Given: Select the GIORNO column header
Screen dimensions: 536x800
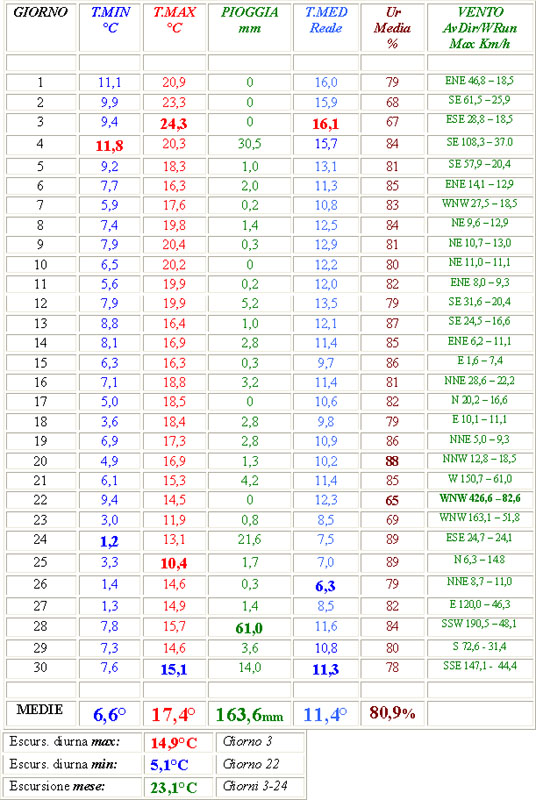Looking at the screenshot, I should (x=40, y=12).
